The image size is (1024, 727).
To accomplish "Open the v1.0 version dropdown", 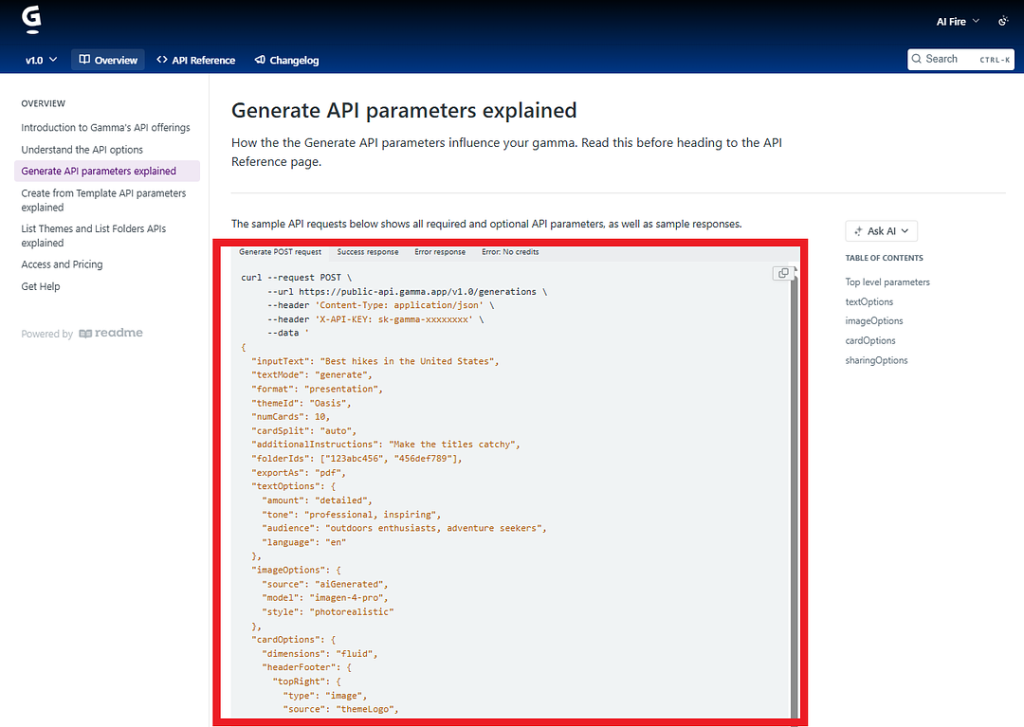I will tap(40, 60).
